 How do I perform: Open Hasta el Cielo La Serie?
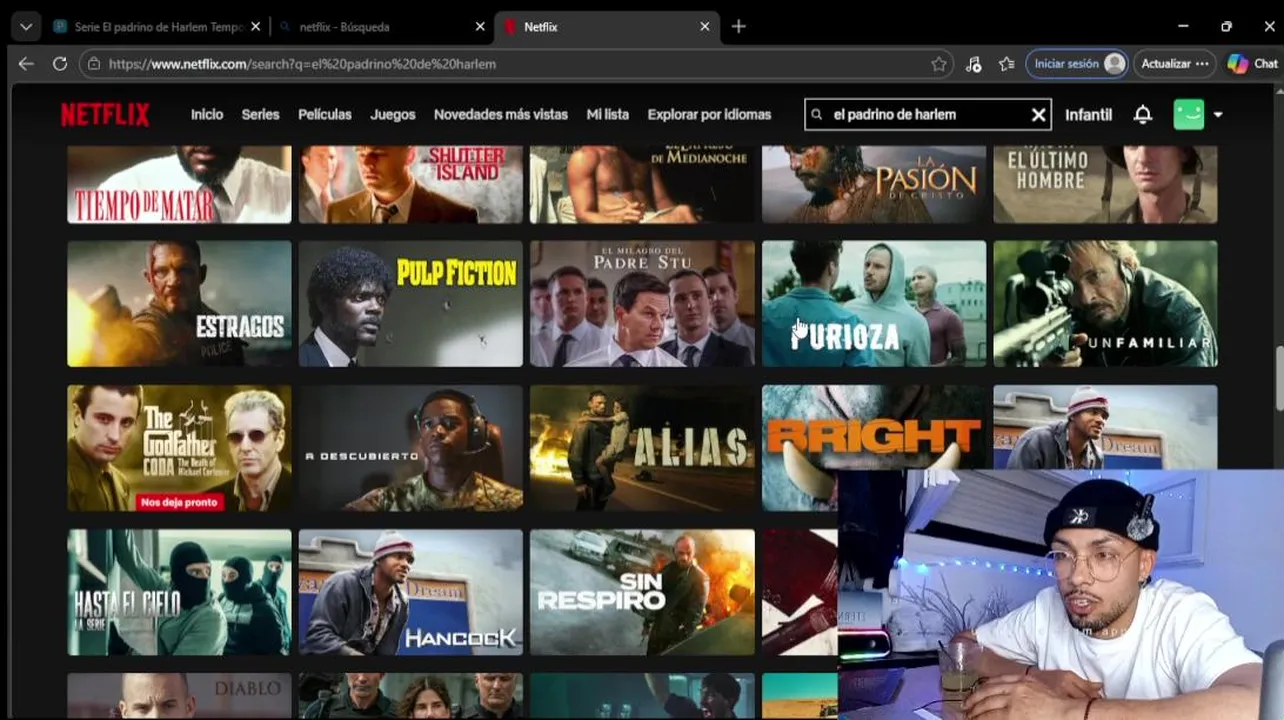(x=179, y=592)
